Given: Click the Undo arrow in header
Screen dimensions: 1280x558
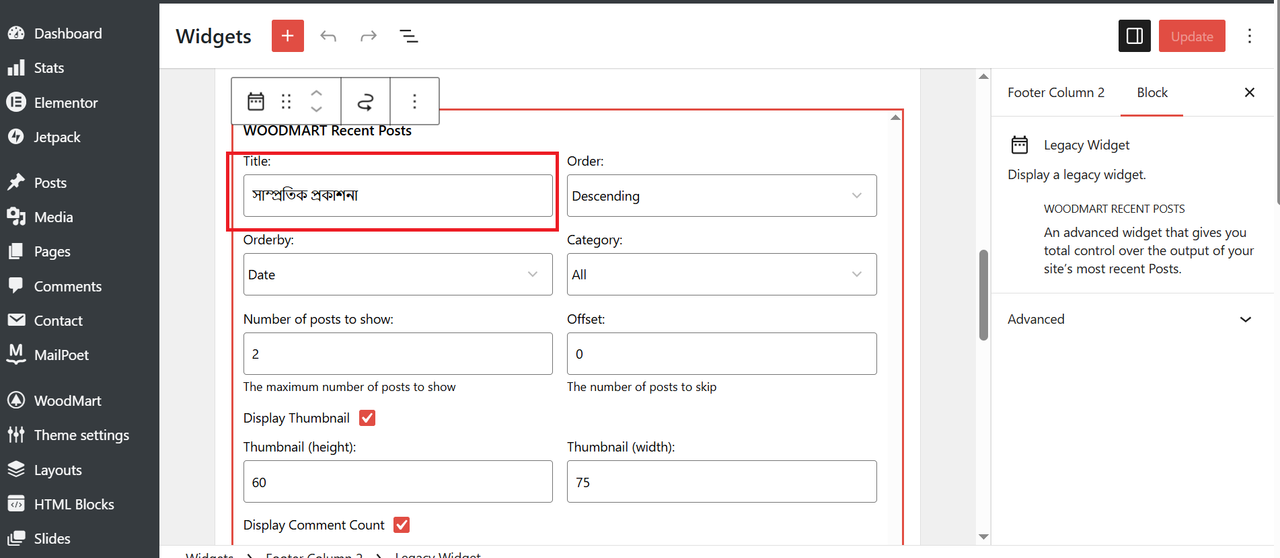Looking at the screenshot, I should (328, 36).
